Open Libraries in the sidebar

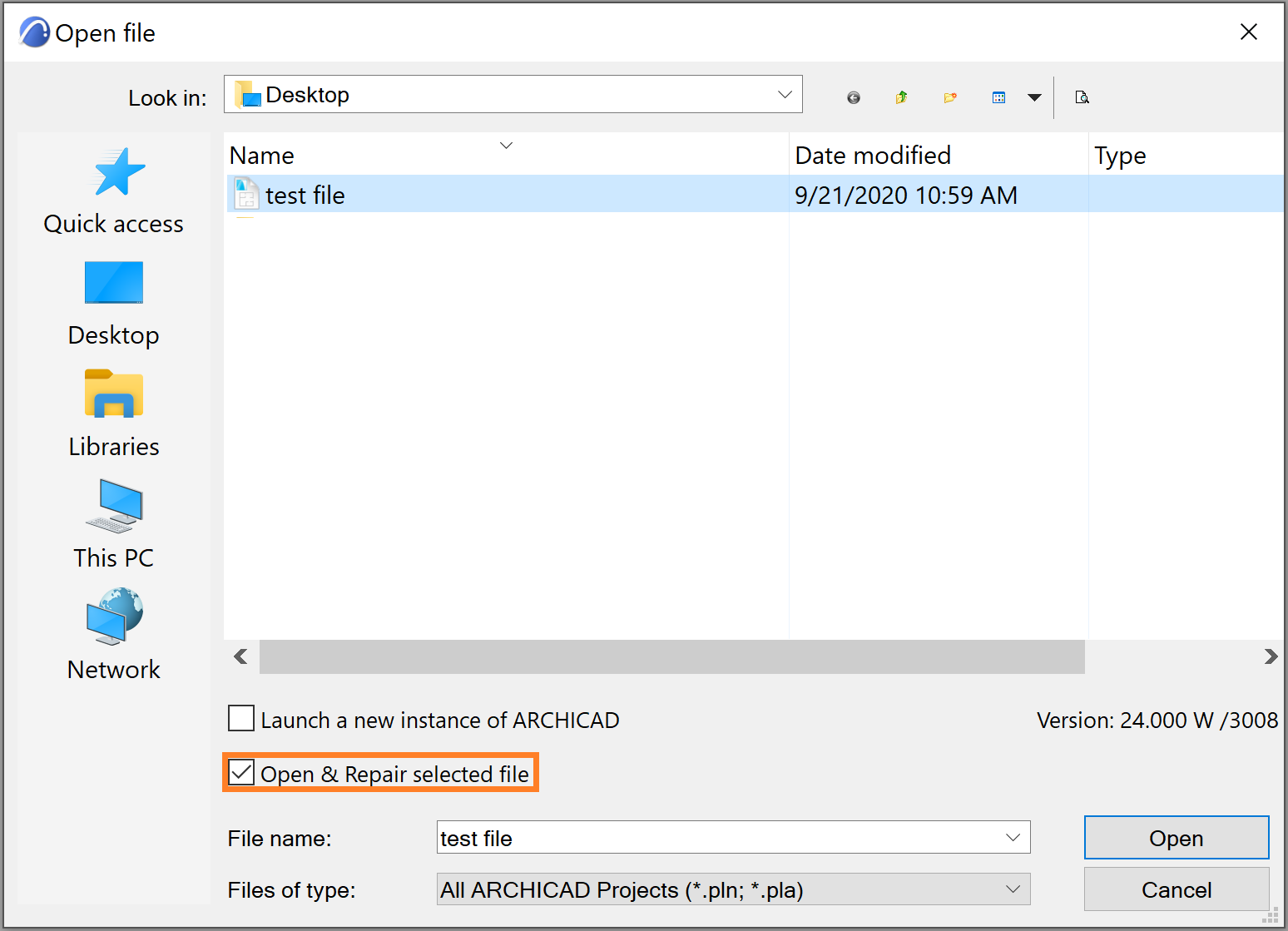[114, 414]
